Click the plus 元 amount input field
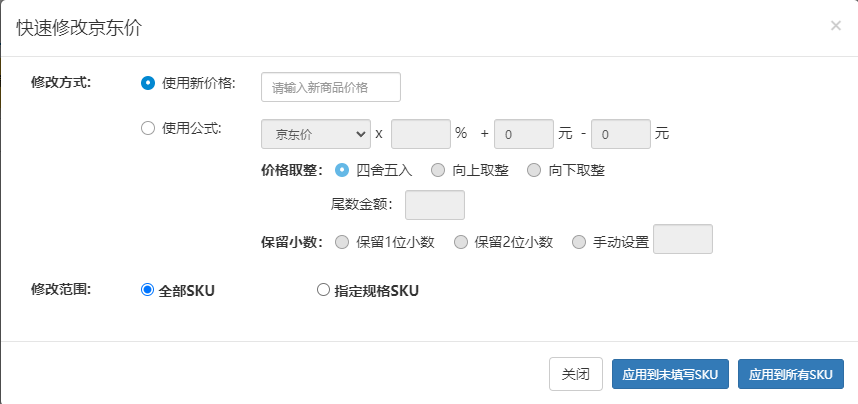 point(523,134)
